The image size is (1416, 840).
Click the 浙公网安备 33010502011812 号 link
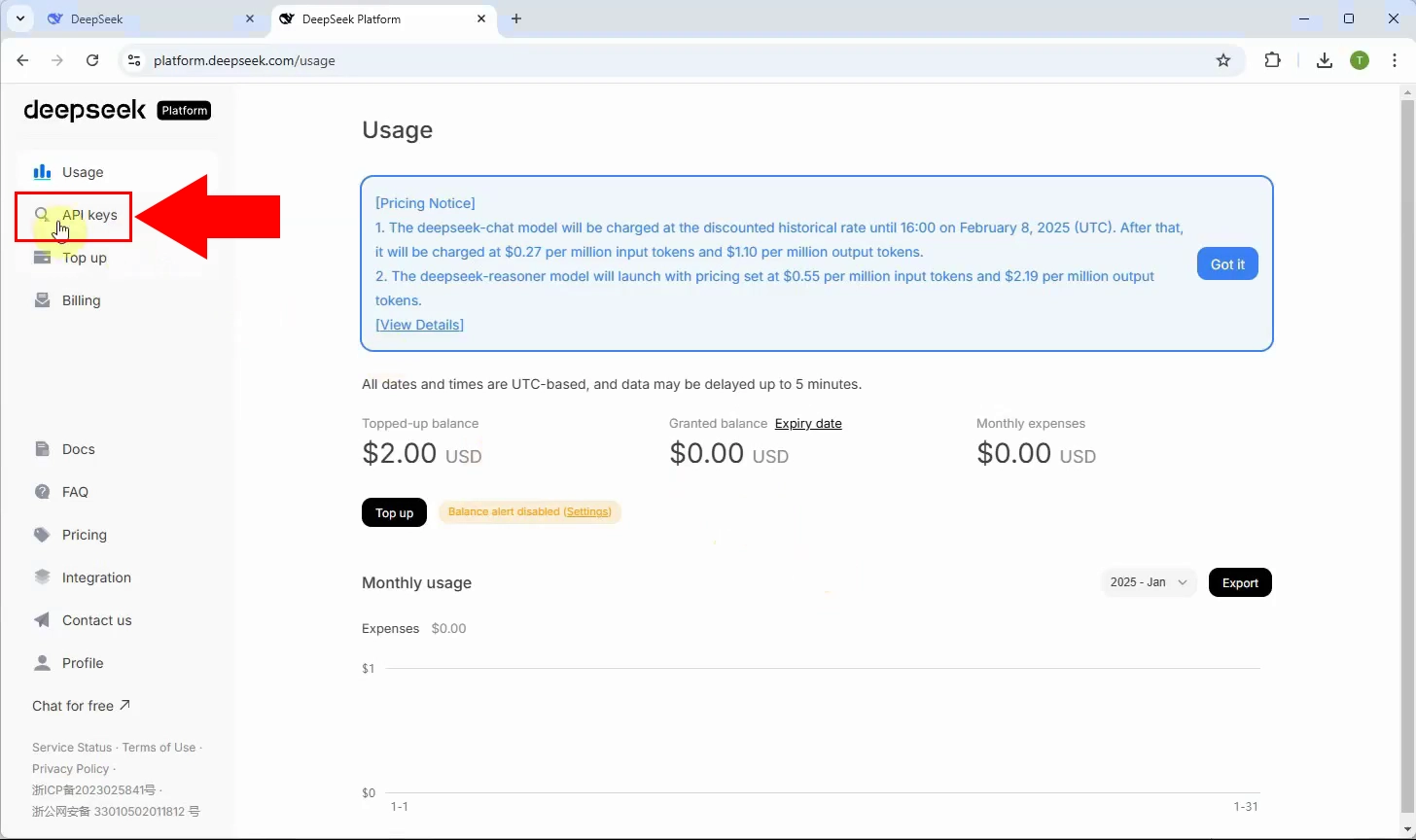(116, 812)
